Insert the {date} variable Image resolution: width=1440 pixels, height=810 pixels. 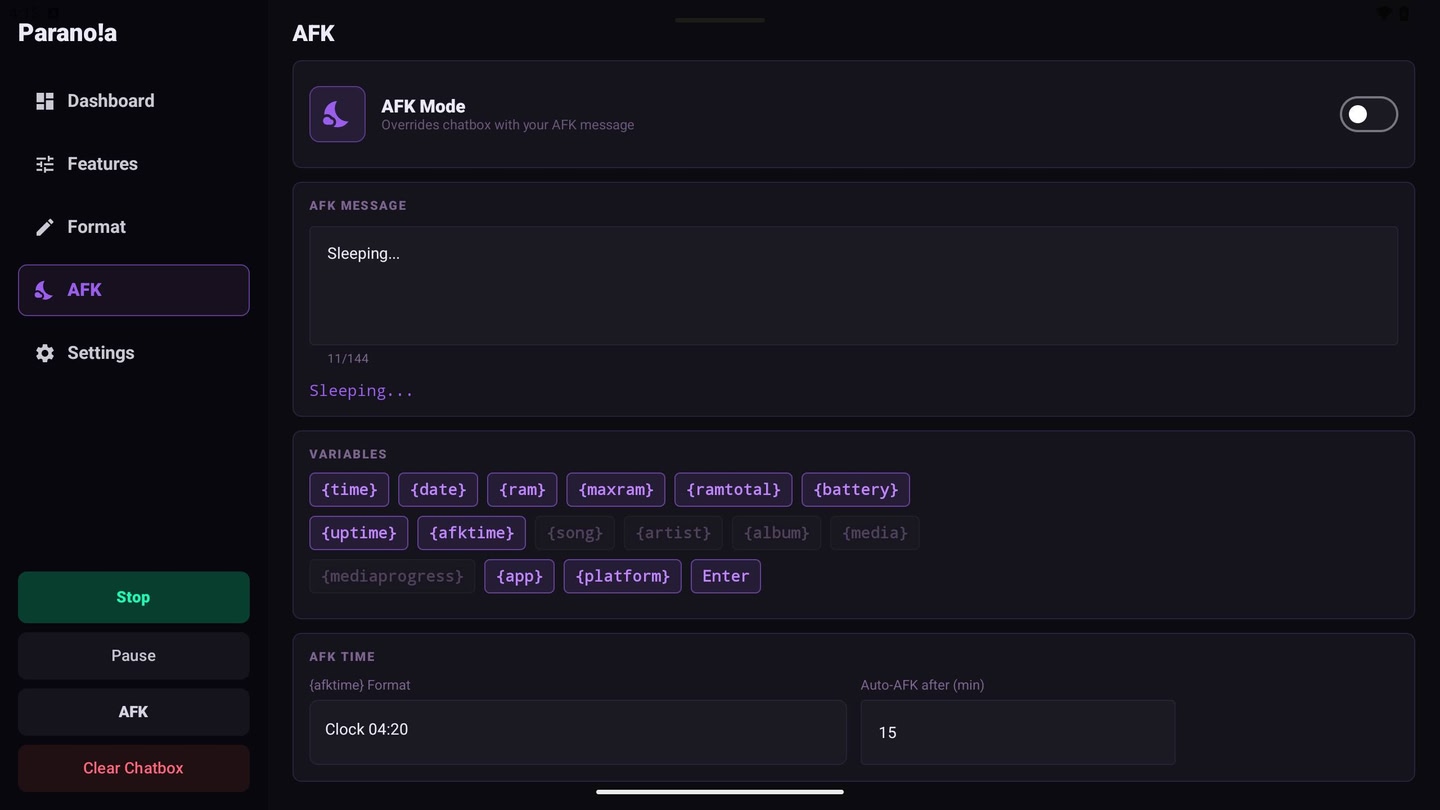[x=438, y=489]
